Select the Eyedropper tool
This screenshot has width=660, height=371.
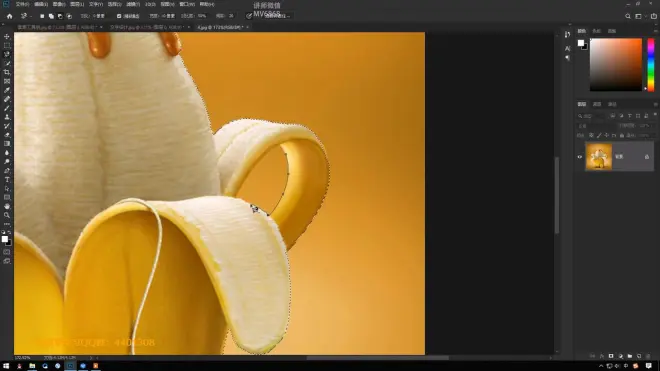[7, 90]
